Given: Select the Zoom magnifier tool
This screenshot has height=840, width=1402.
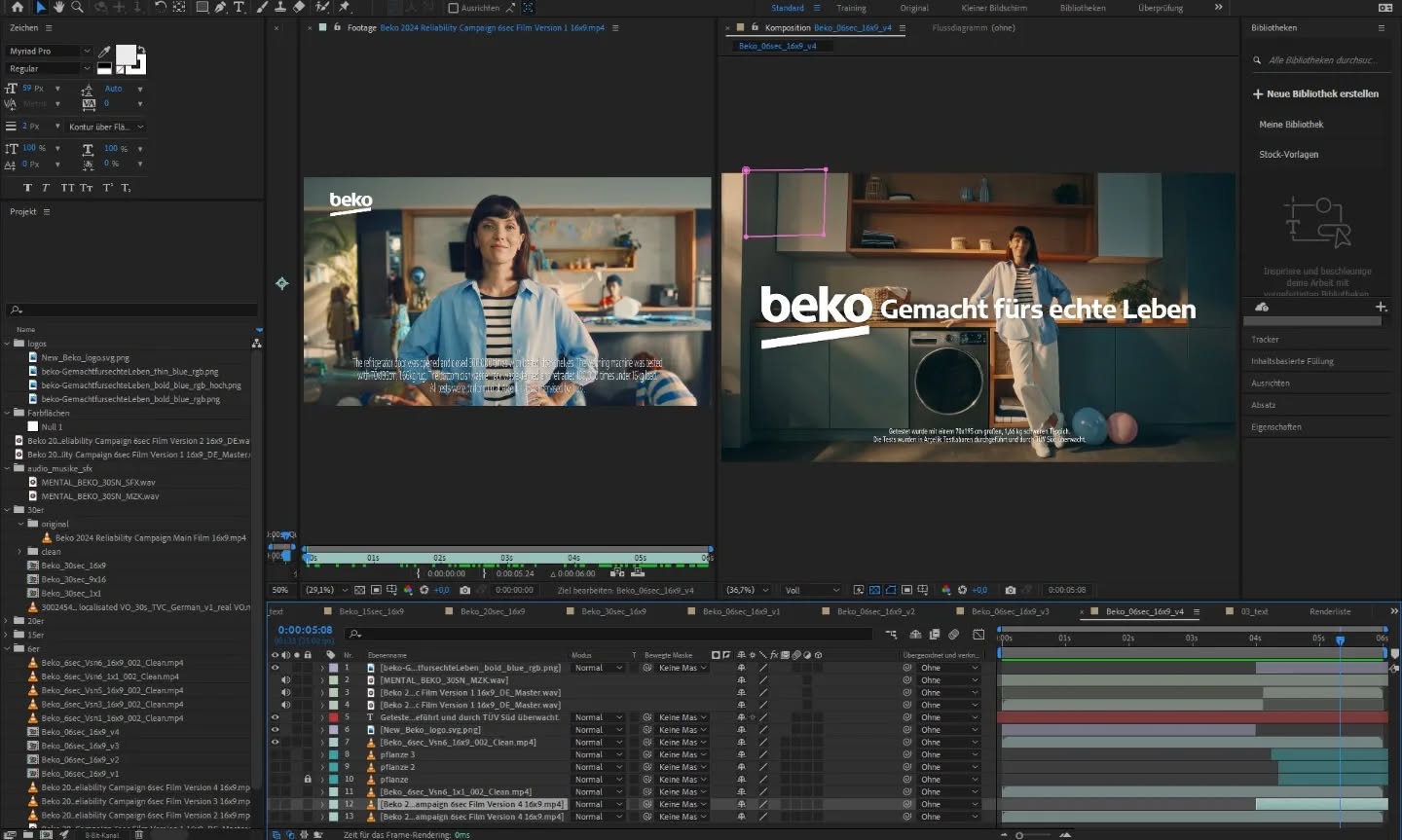Looking at the screenshot, I should tap(77, 7).
